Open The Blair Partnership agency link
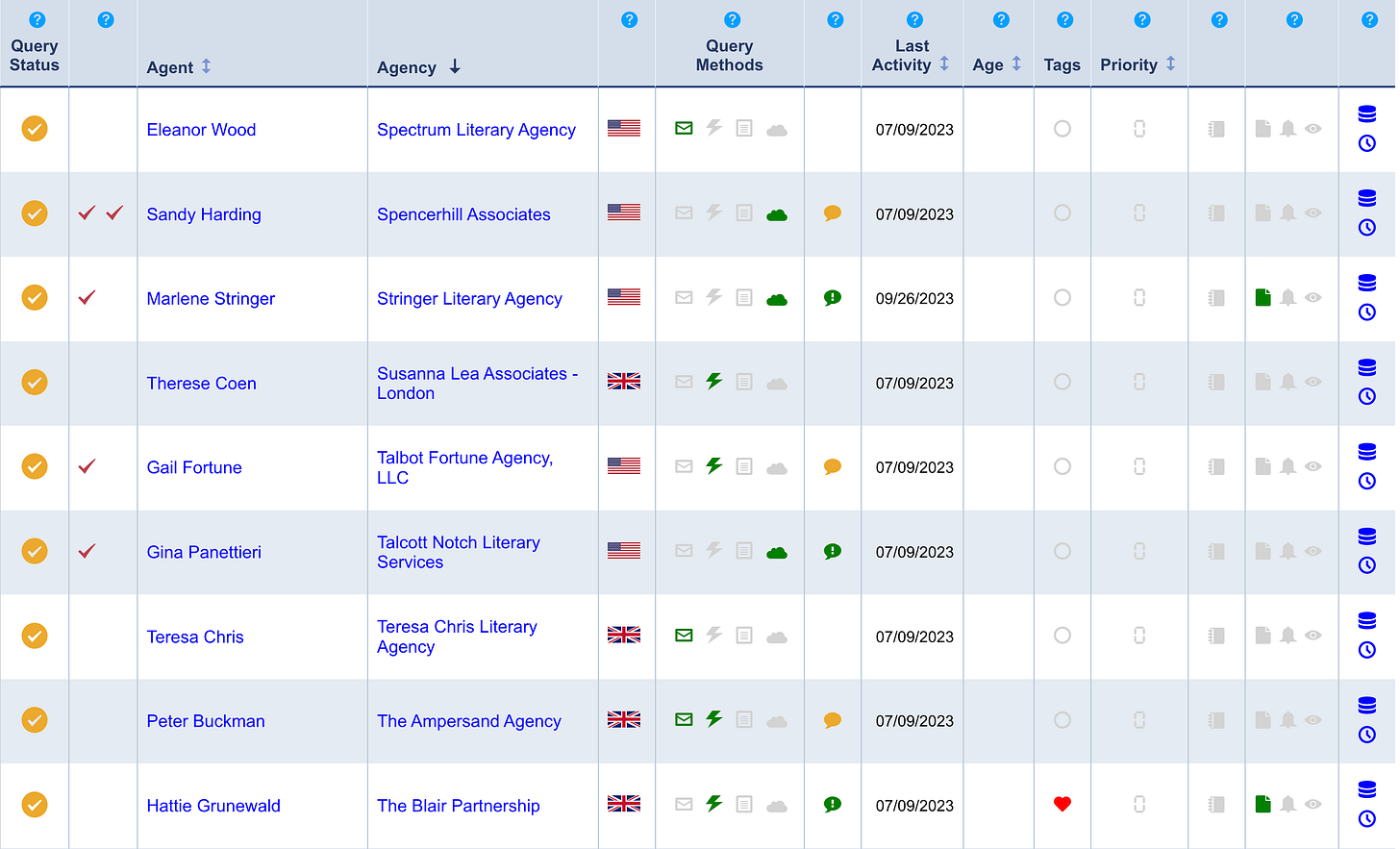This screenshot has height=849, width=1400. click(458, 806)
